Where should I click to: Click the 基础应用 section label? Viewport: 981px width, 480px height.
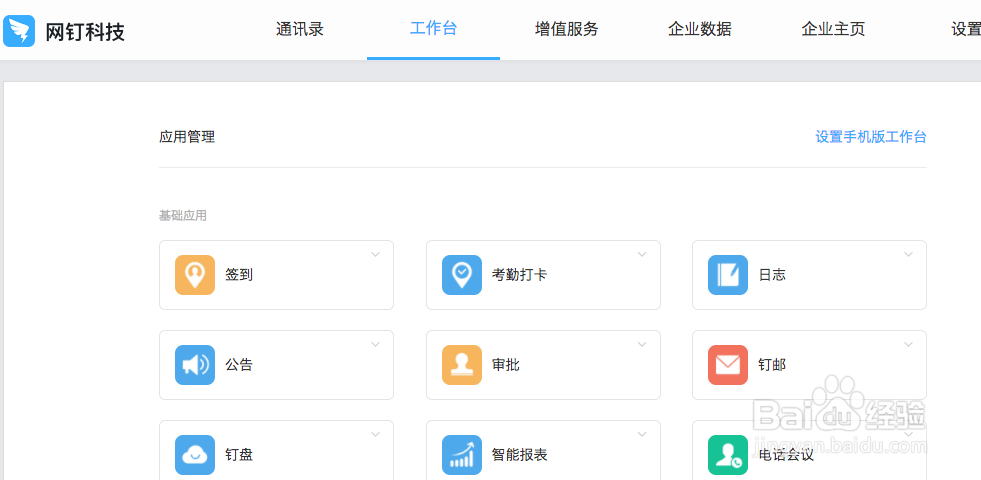point(183,216)
